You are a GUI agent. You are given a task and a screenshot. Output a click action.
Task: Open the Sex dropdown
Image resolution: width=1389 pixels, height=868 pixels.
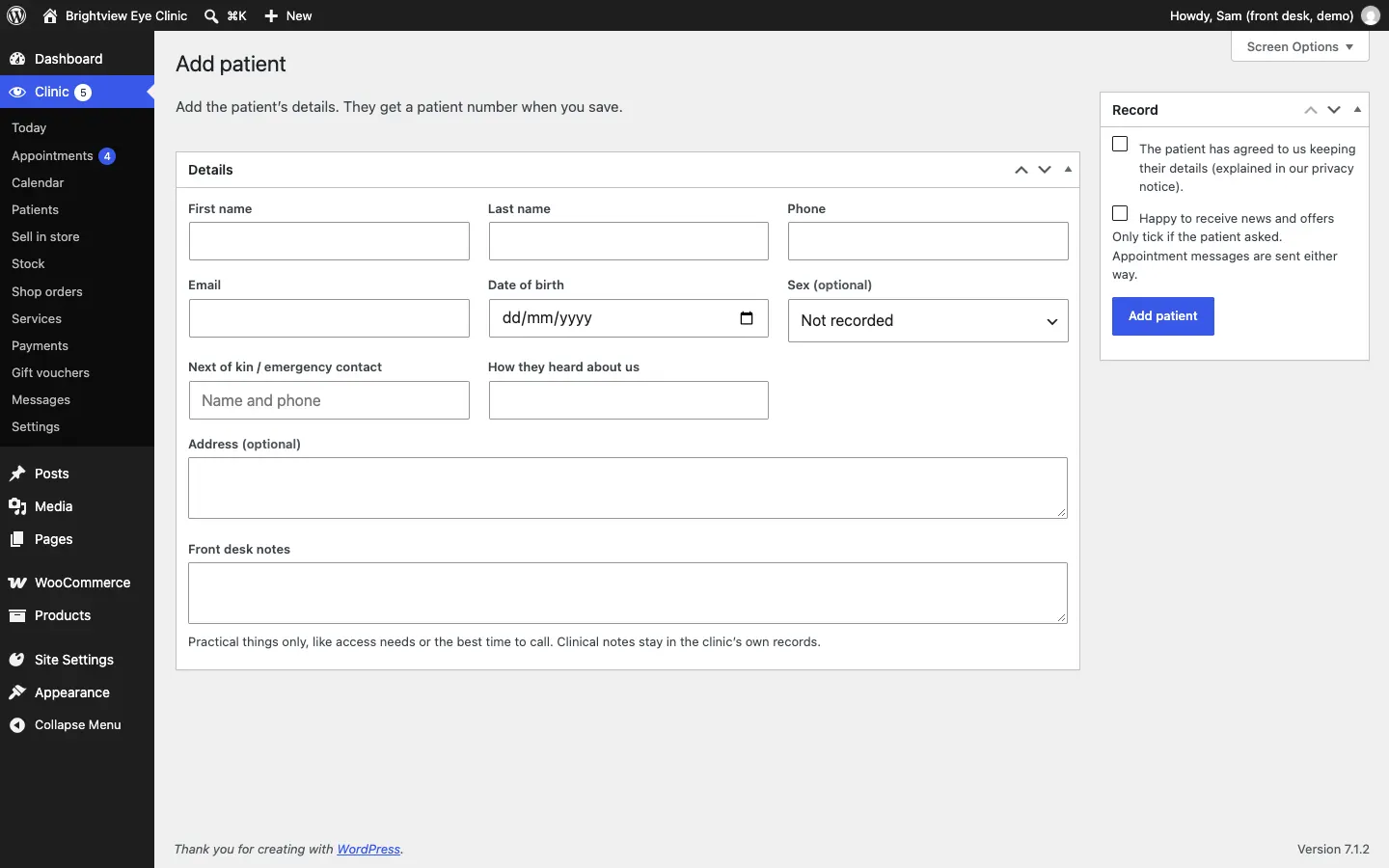tap(928, 320)
